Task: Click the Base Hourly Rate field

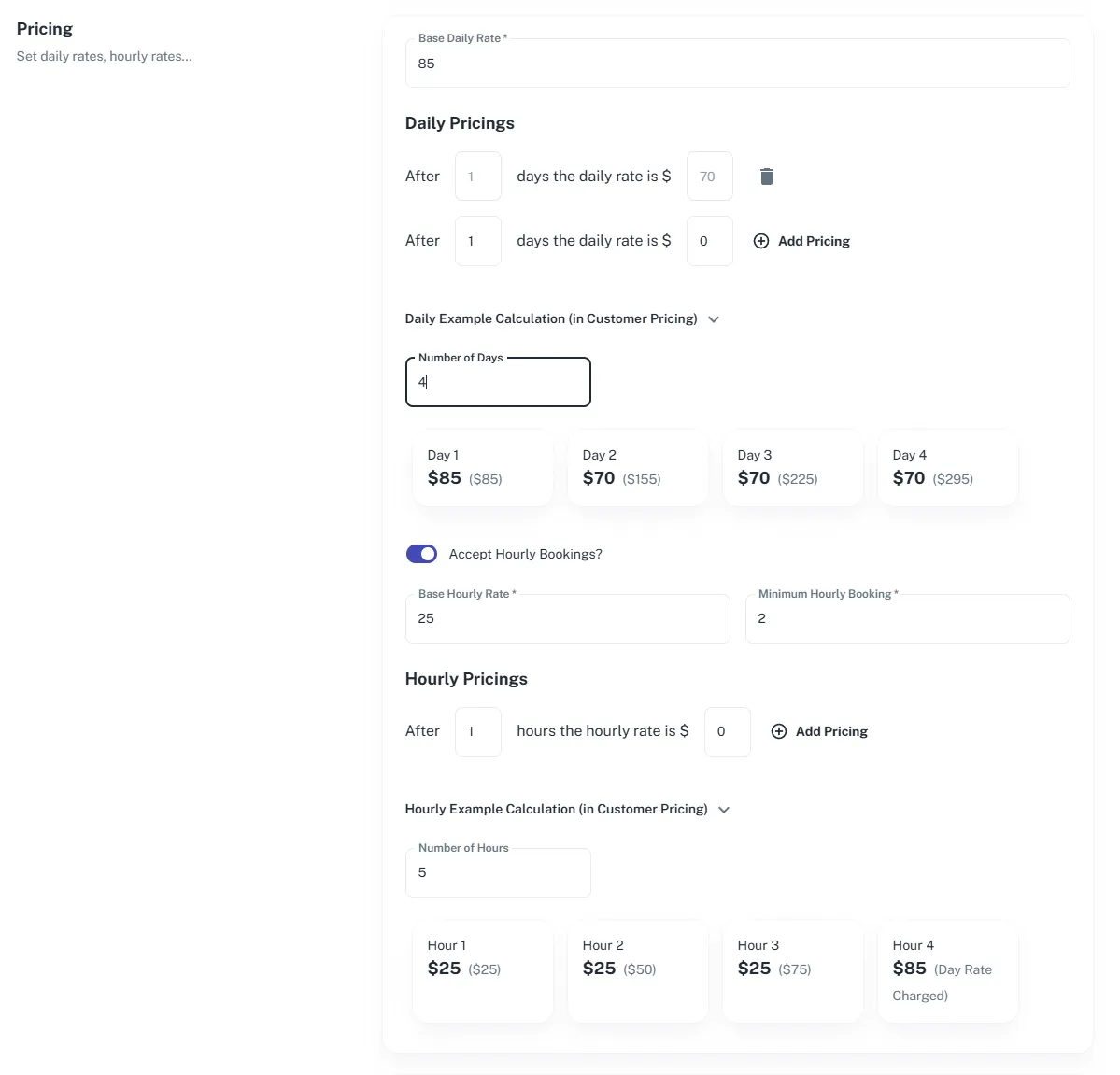Action: (567, 618)
